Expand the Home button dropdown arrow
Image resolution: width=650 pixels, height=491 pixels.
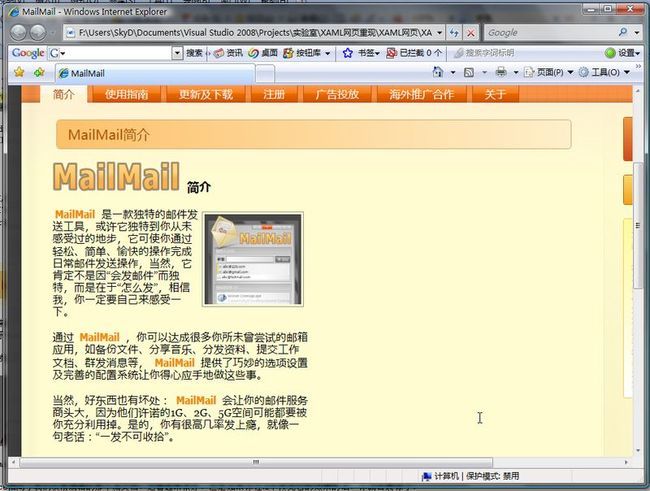click(453, 73)
